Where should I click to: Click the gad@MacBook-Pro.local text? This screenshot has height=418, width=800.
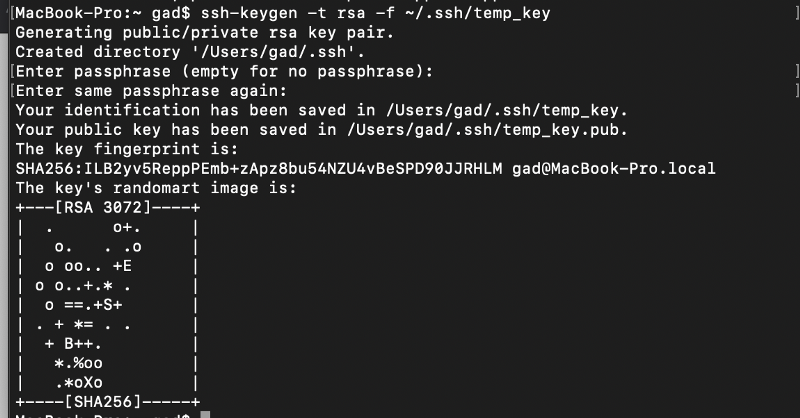tap(614, 168)
